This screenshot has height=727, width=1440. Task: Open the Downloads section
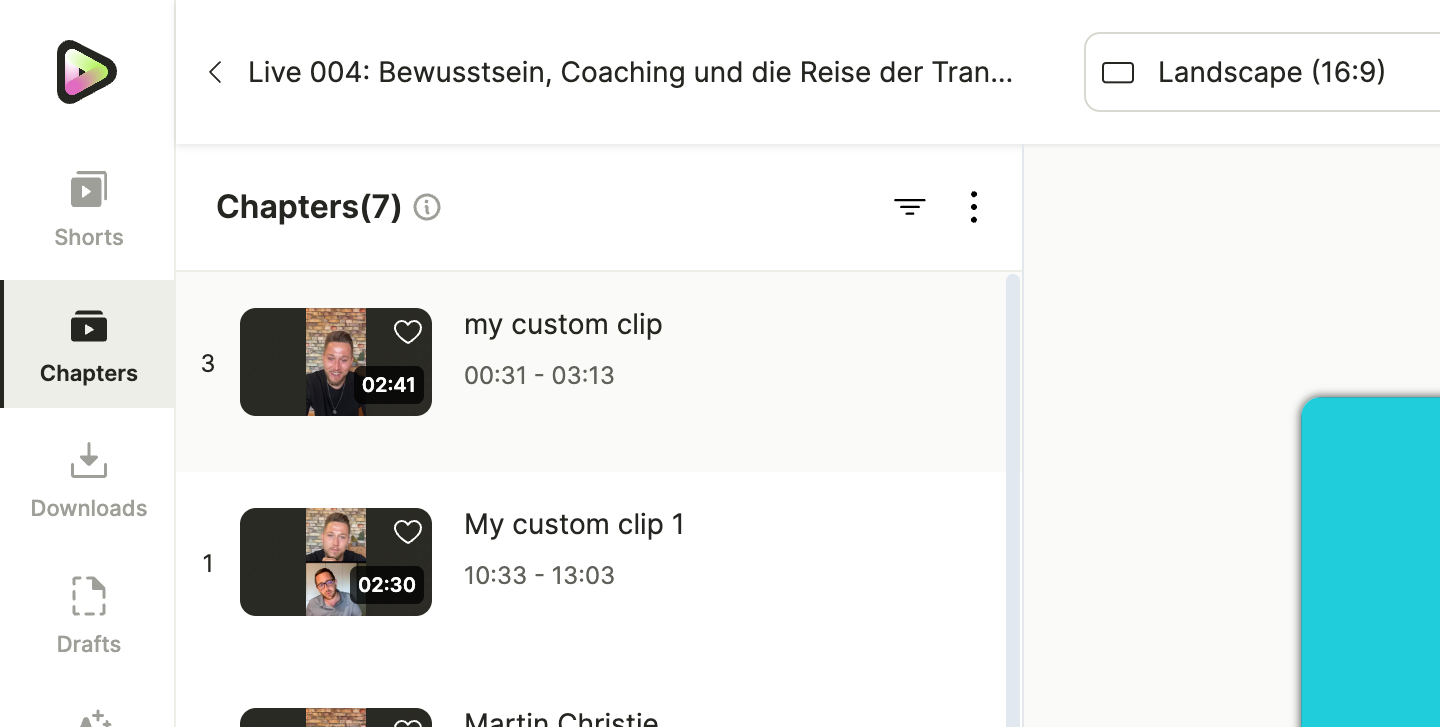click(x=89, y=481)
